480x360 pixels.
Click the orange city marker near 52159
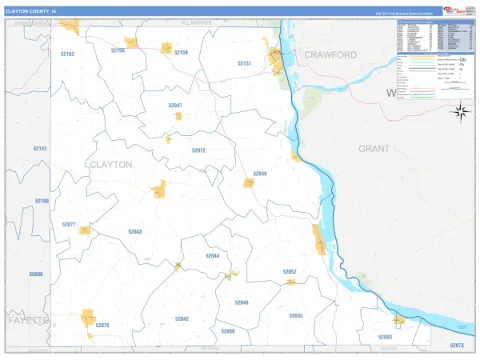point(166,48)
